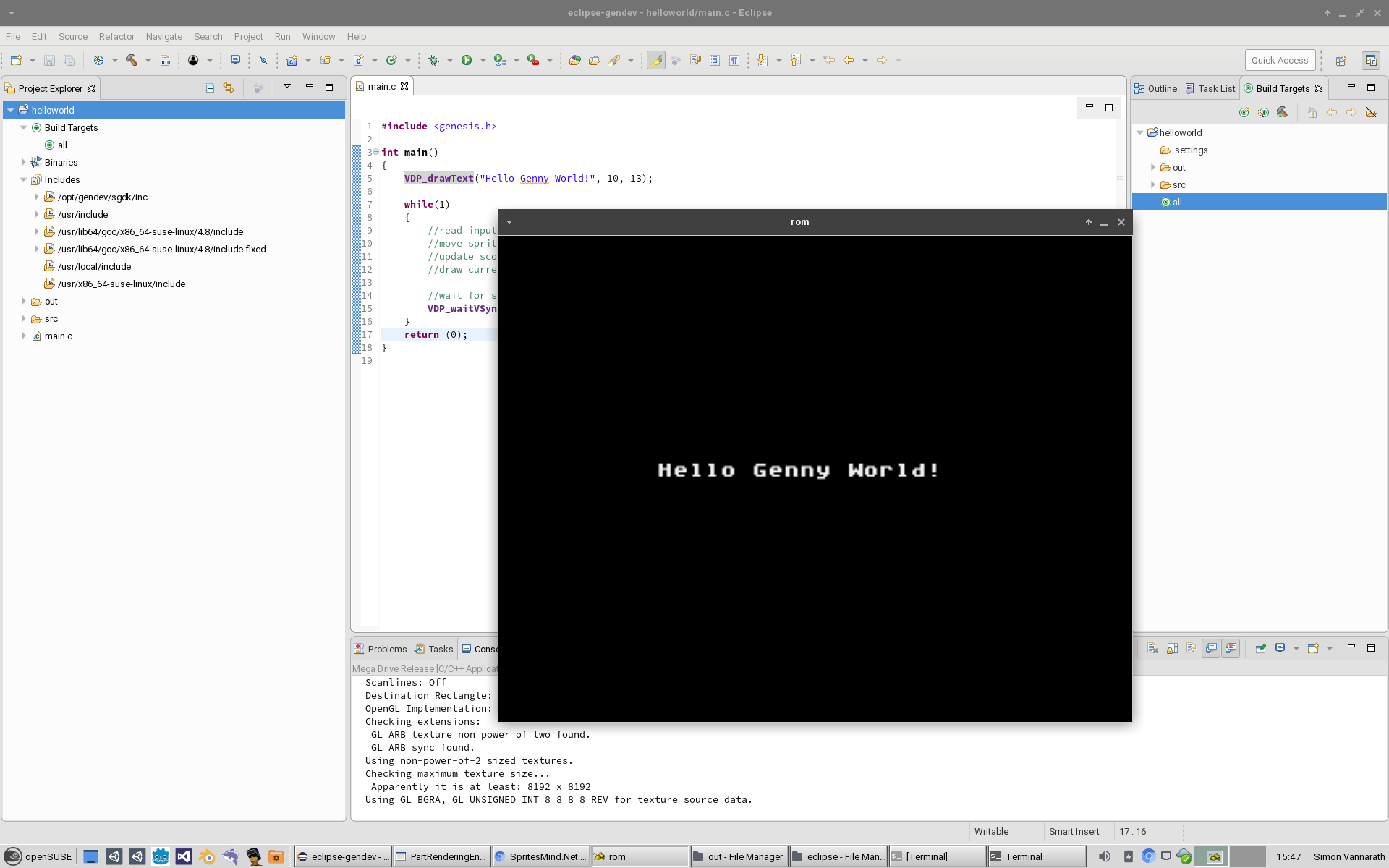1389x868 pixels.
Task: Open the Refactor menu
Action: tap(116, 37)
